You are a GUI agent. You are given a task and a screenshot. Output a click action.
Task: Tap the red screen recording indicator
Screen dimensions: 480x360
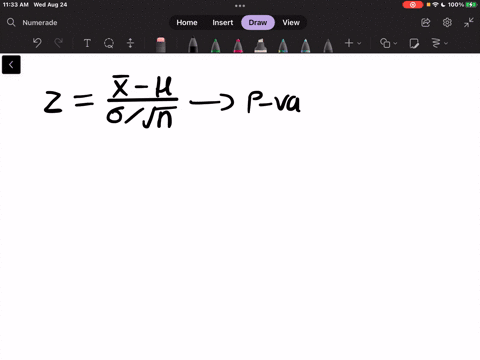tap(413, 5)
